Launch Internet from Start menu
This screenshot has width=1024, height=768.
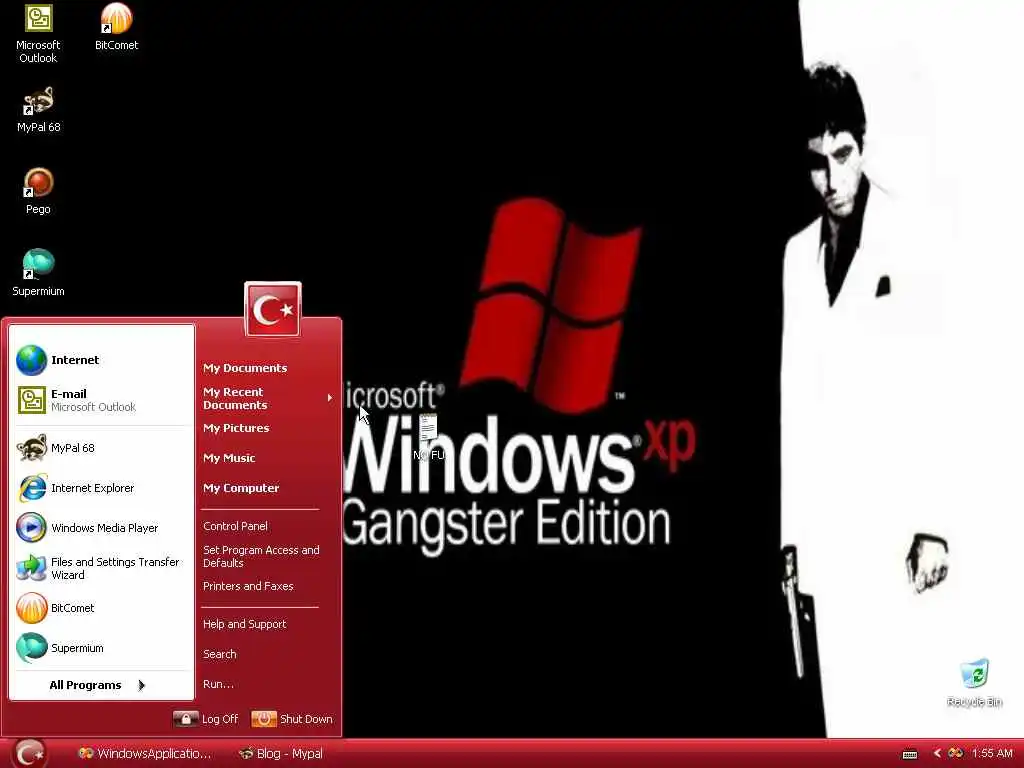click(x=101, y=360)
